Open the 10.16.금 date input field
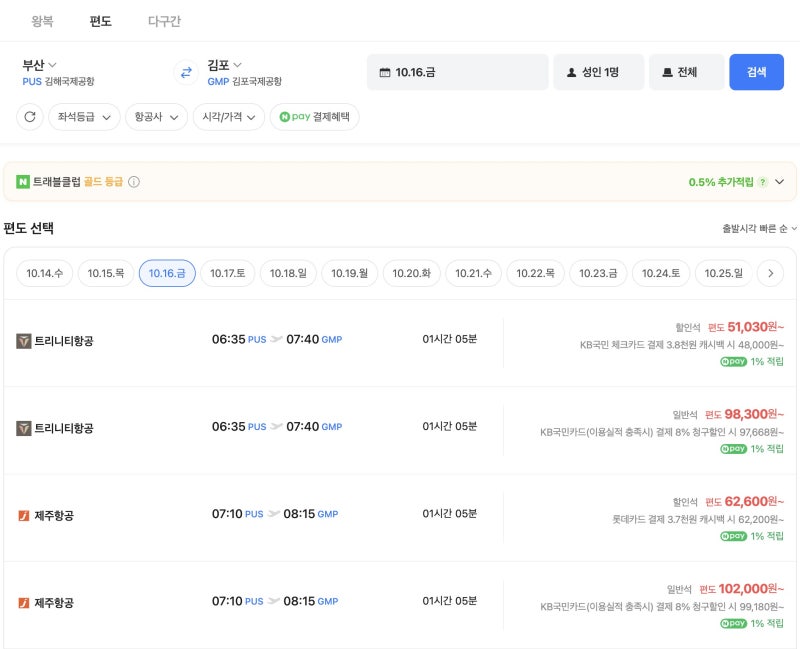Viewport: 800px width, 649px height. [457, 72]
